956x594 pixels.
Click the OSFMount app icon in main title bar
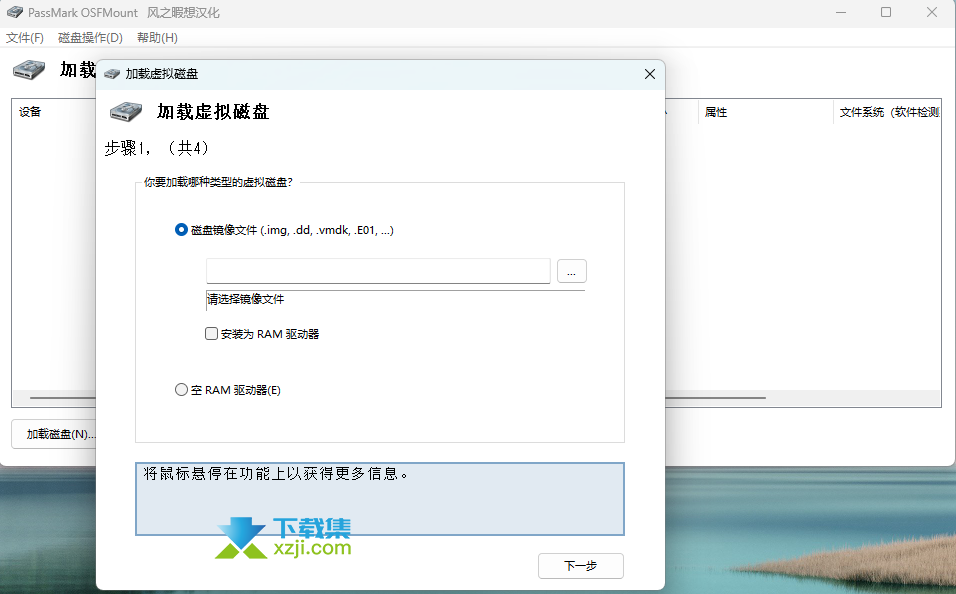pyautogui.click(x=15, y=12)
